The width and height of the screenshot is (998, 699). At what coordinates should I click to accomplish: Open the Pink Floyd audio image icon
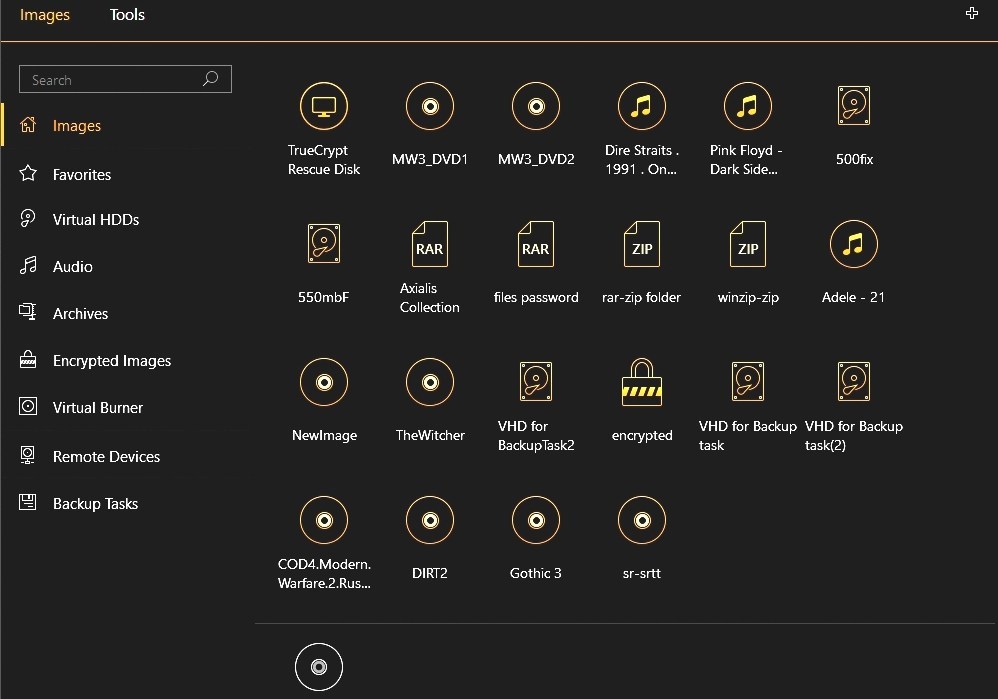[x=748, y=106]
